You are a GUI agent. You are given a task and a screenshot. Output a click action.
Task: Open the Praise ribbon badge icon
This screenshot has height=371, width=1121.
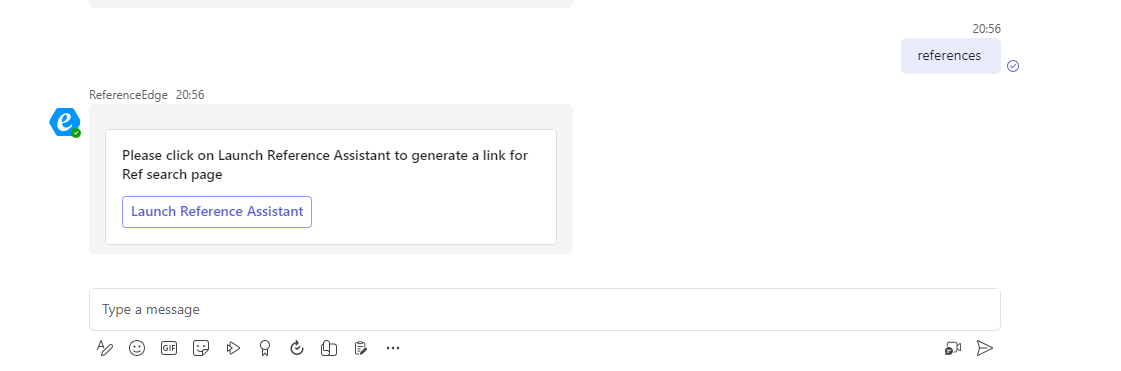point(265,348)
